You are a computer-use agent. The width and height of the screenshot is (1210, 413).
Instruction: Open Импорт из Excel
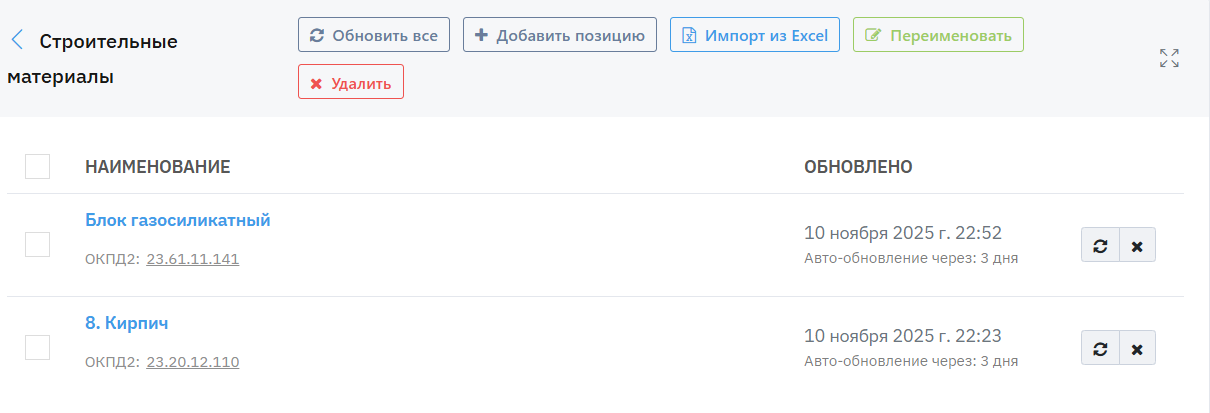pyautogui.click(x=755, y=35)
